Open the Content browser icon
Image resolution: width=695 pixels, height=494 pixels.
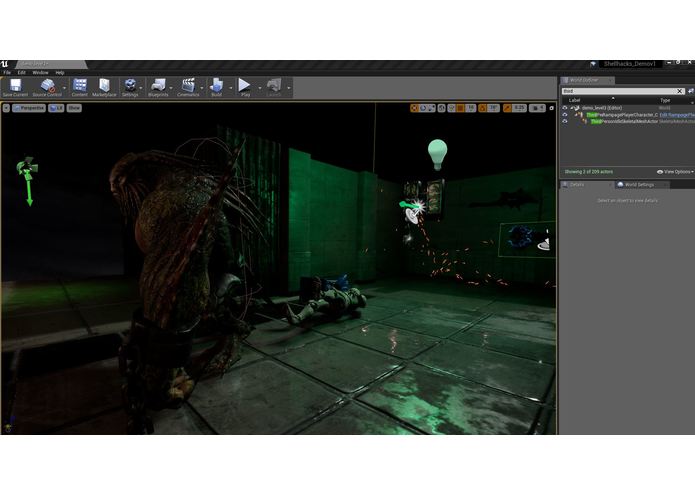tap(80, 87)
